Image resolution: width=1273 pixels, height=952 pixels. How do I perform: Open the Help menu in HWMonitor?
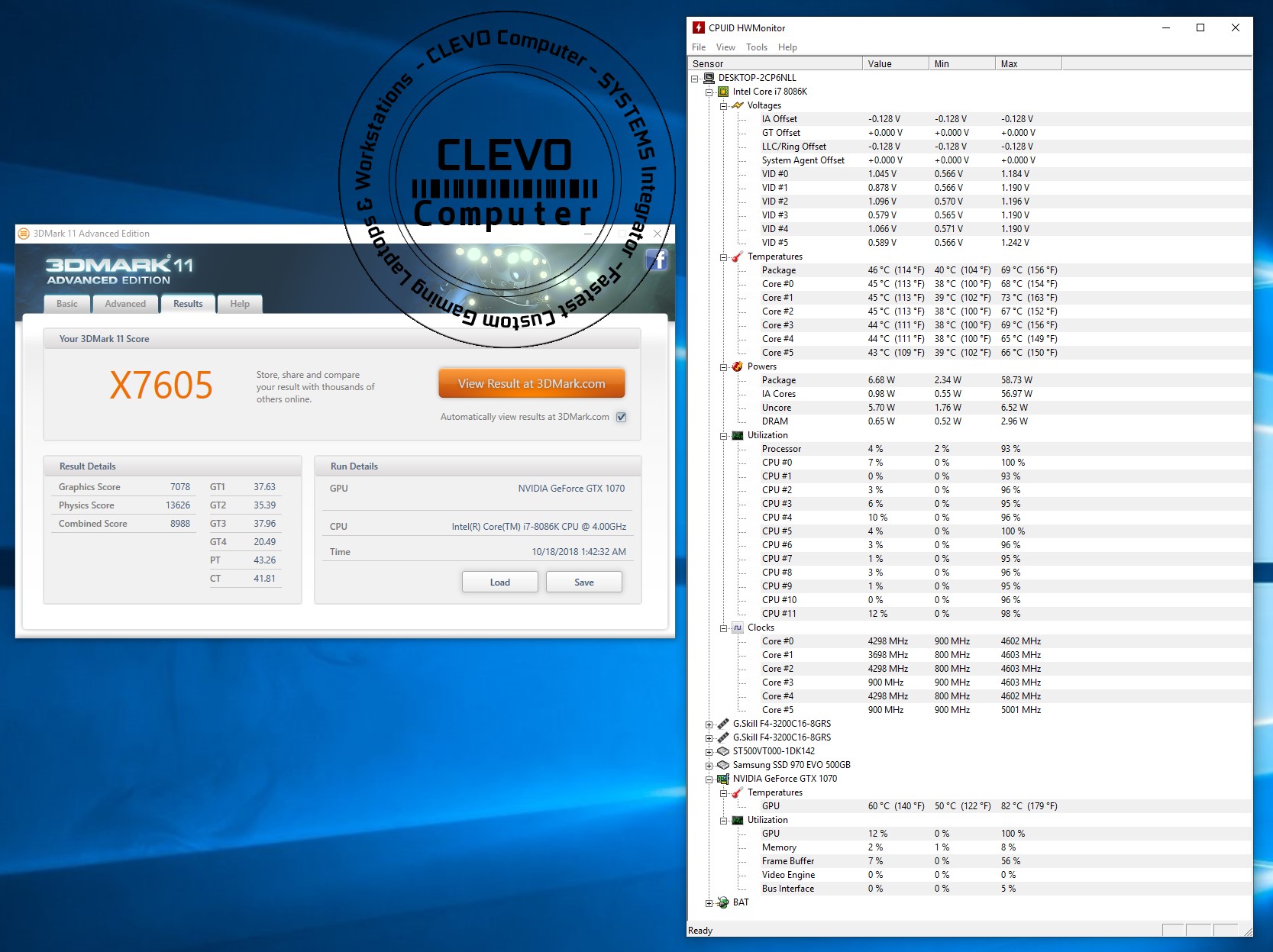[787, 47]
